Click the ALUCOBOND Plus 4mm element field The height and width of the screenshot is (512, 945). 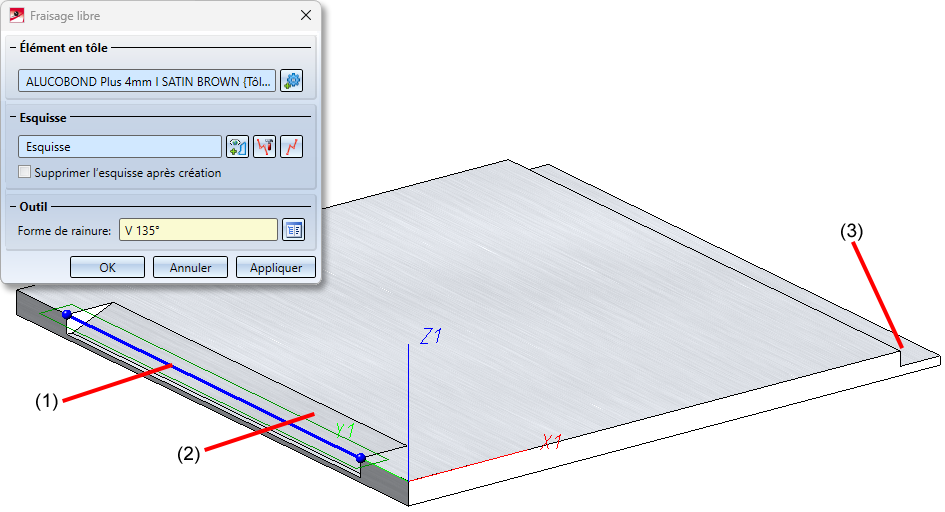(147, 81)
